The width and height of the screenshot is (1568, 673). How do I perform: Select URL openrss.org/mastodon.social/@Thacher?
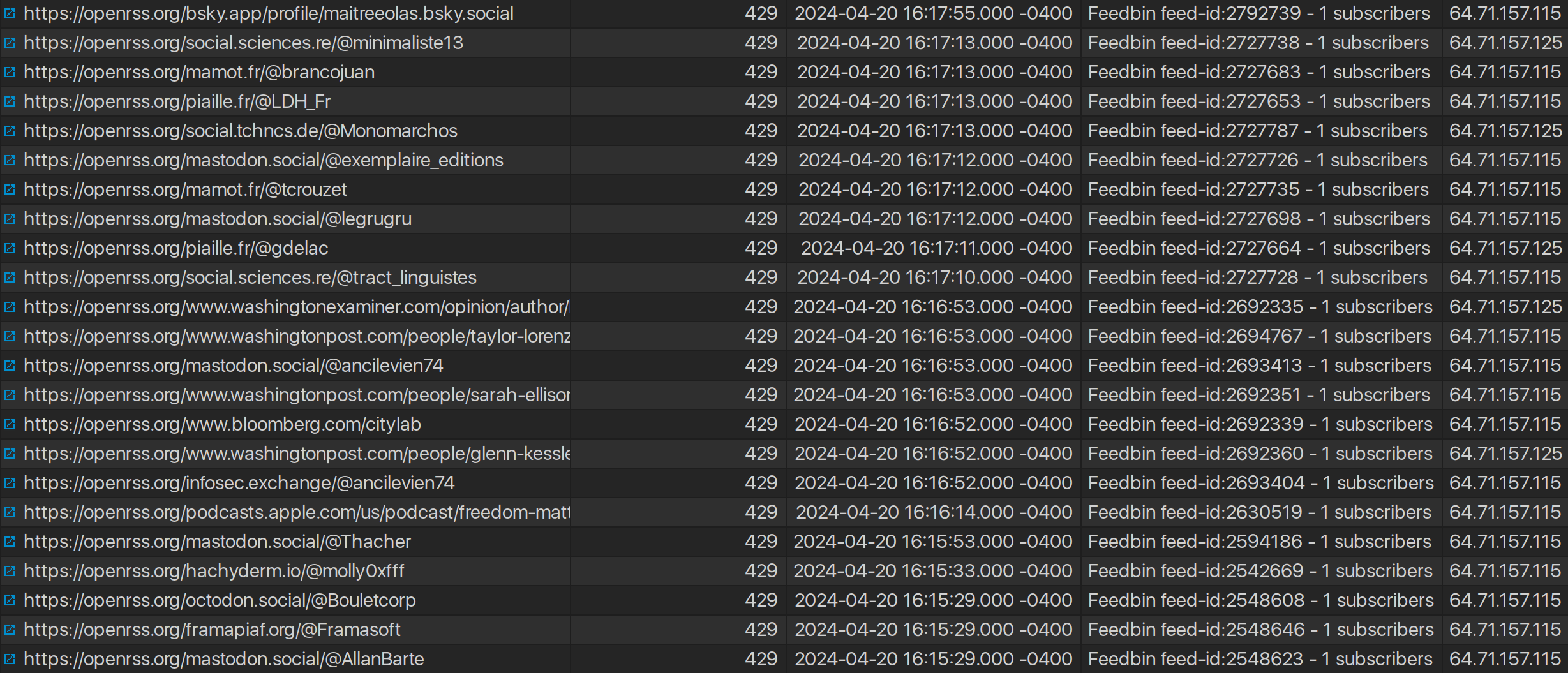[x=218, y=542]
